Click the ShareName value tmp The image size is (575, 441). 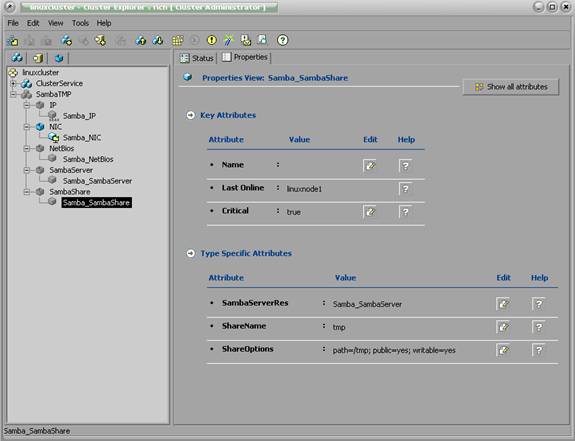pos(339,327)
